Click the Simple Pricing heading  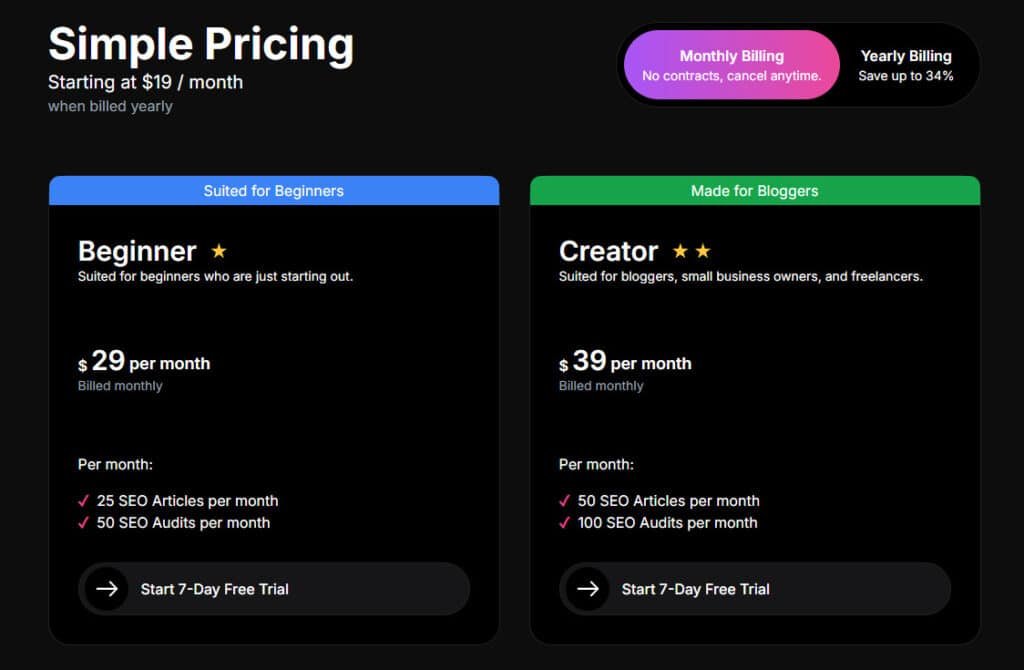[201, 45]
